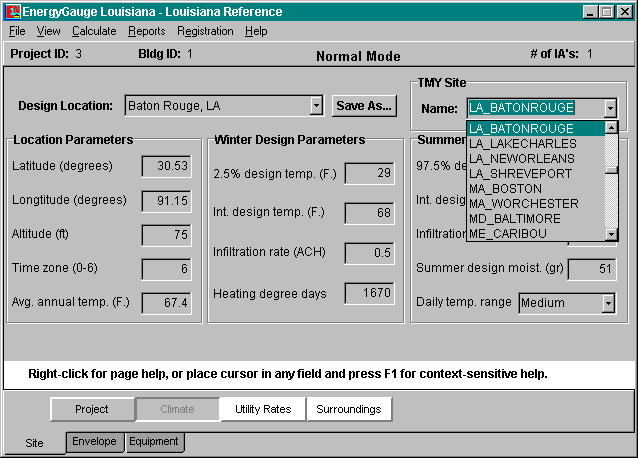Click the TMY site list scrollbar thumb
The width and height of the screenshot is (638, 458).
pyautogui.click(x=611, y=170)
